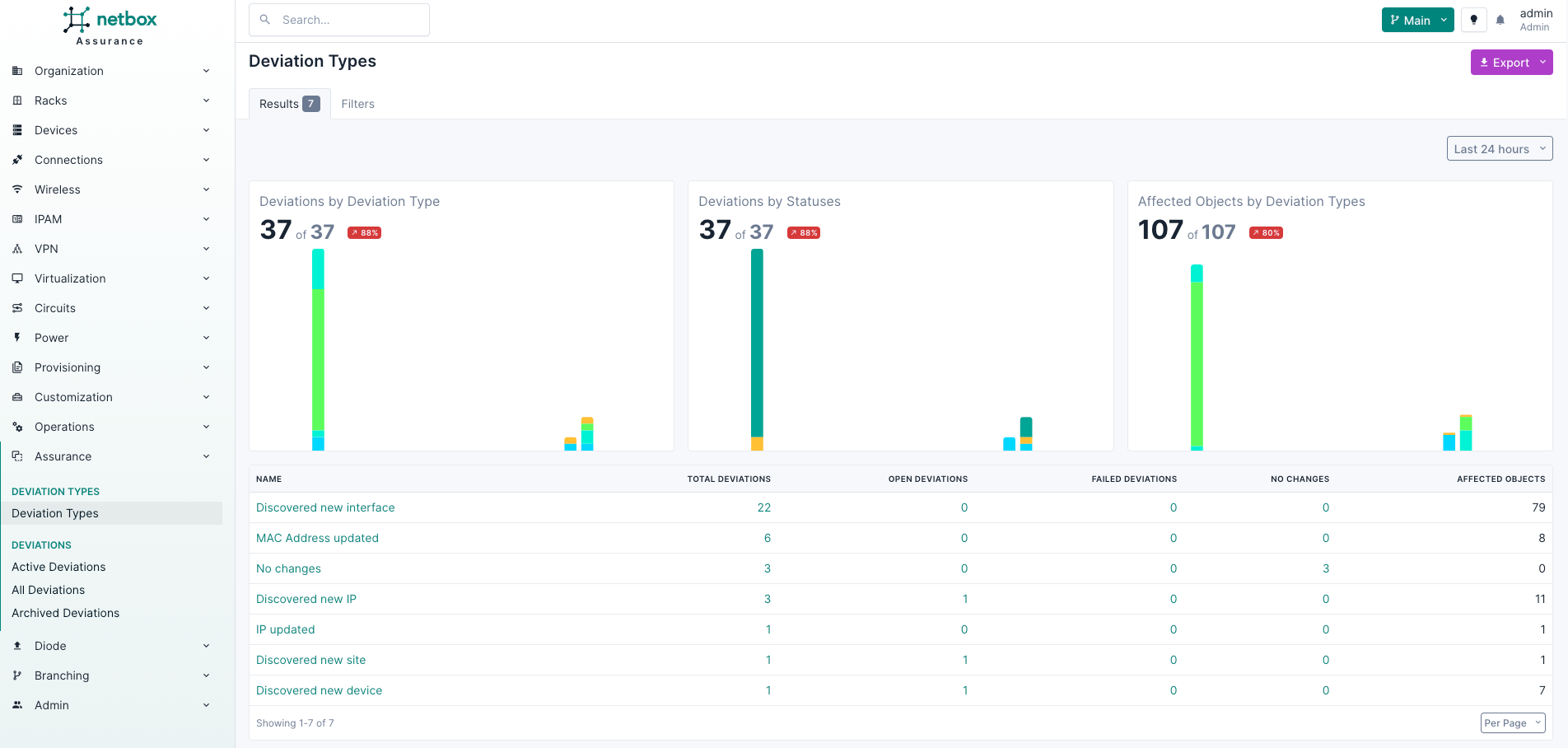The height and width of the screenshot is (748, 1568).
Task: Open Archived Deviations in the sidebar
Action: 65,613
